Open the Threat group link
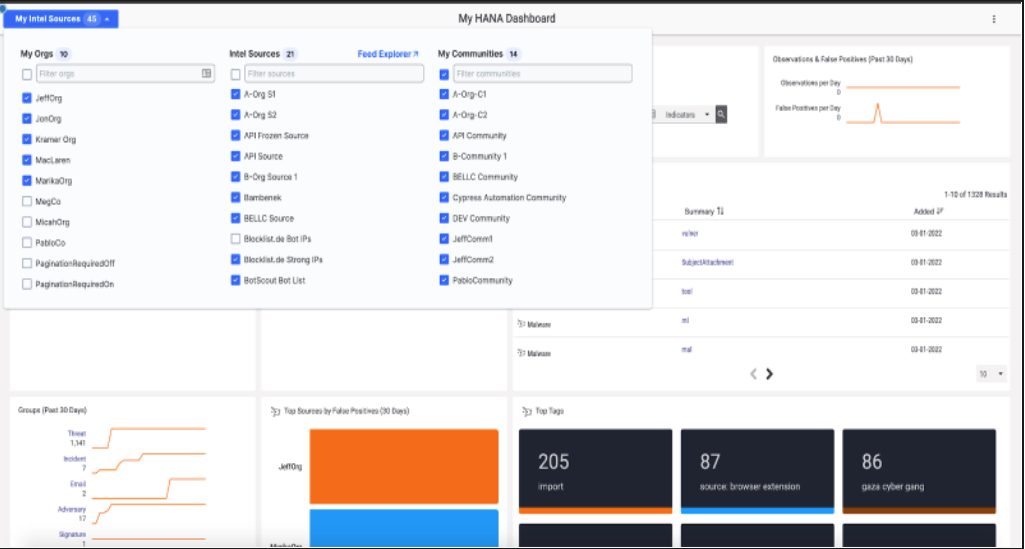Viewport: 1025px width, 549px height. pyautogui.click(x=76, y=433)
